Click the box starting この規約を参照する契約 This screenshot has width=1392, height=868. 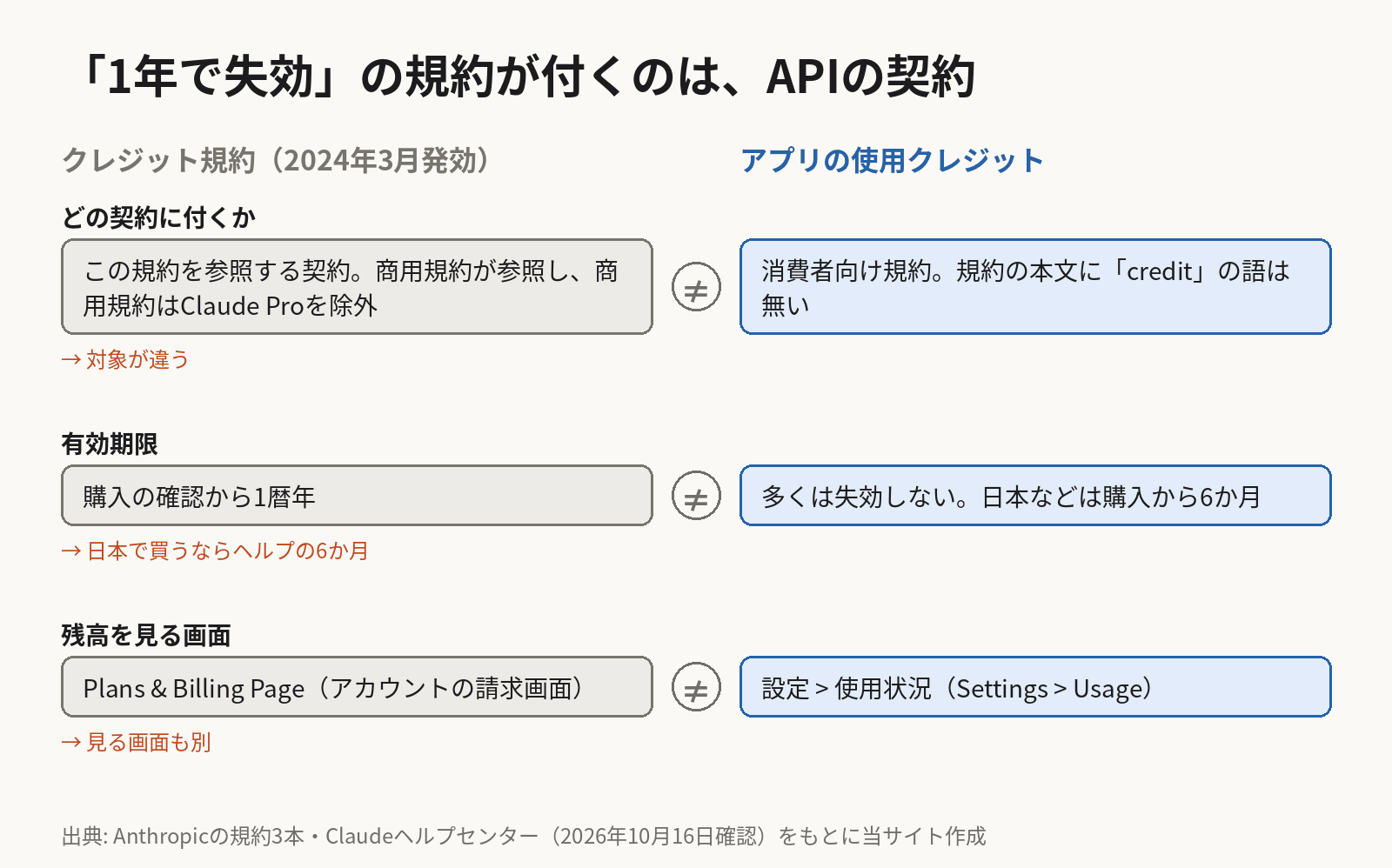pyautogui.click(x=357, y=287)
